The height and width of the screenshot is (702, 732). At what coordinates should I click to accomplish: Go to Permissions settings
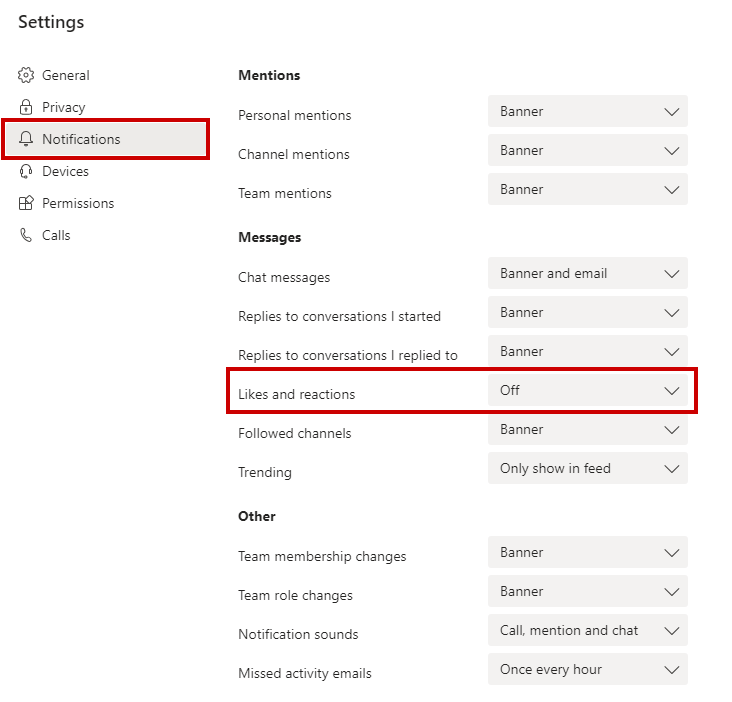pos(77,203)
